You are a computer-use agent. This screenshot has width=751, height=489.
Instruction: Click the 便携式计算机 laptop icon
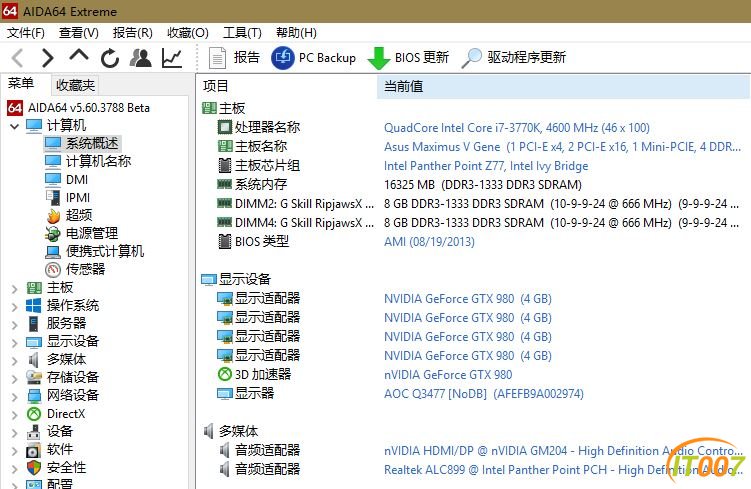tap(53, 251)
